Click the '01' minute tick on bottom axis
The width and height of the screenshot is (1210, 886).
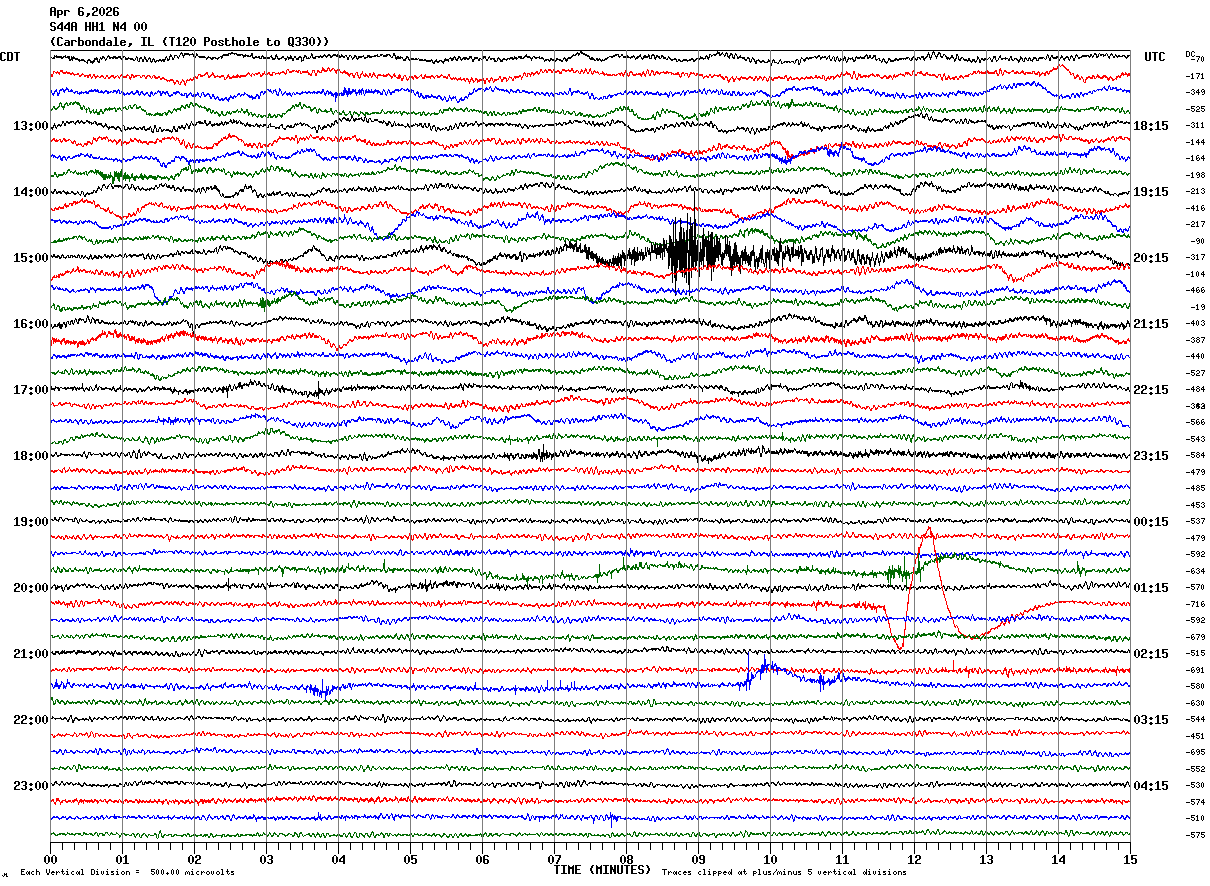tap(122, 859)
